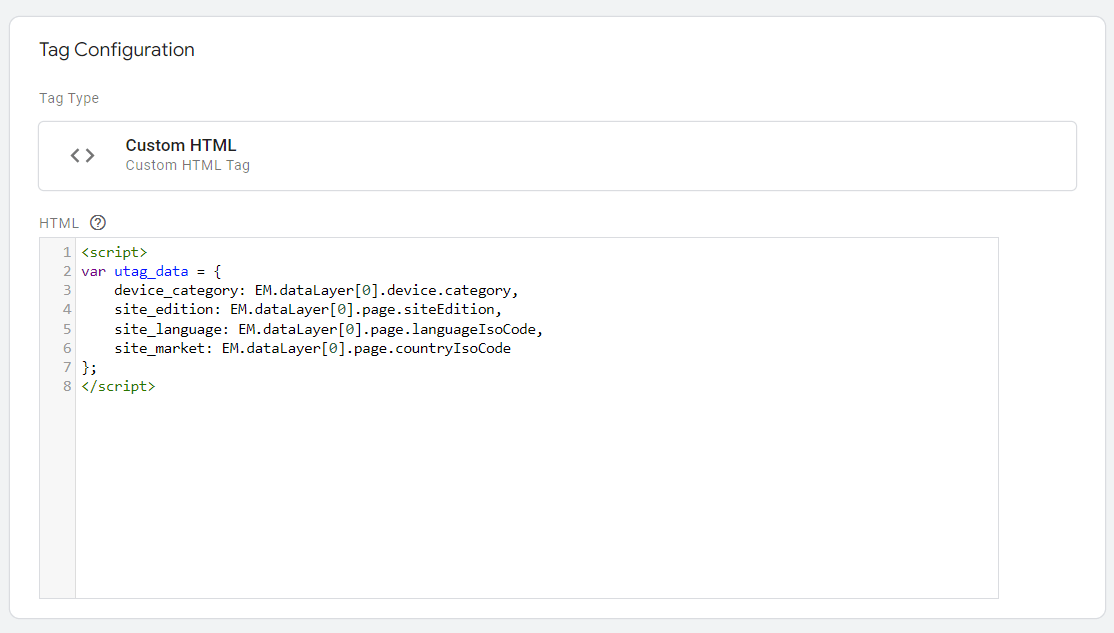Click line number 5 in the gutter
Screen dimensions: 1114x633
pyautogui.click(x=67, y=330)
